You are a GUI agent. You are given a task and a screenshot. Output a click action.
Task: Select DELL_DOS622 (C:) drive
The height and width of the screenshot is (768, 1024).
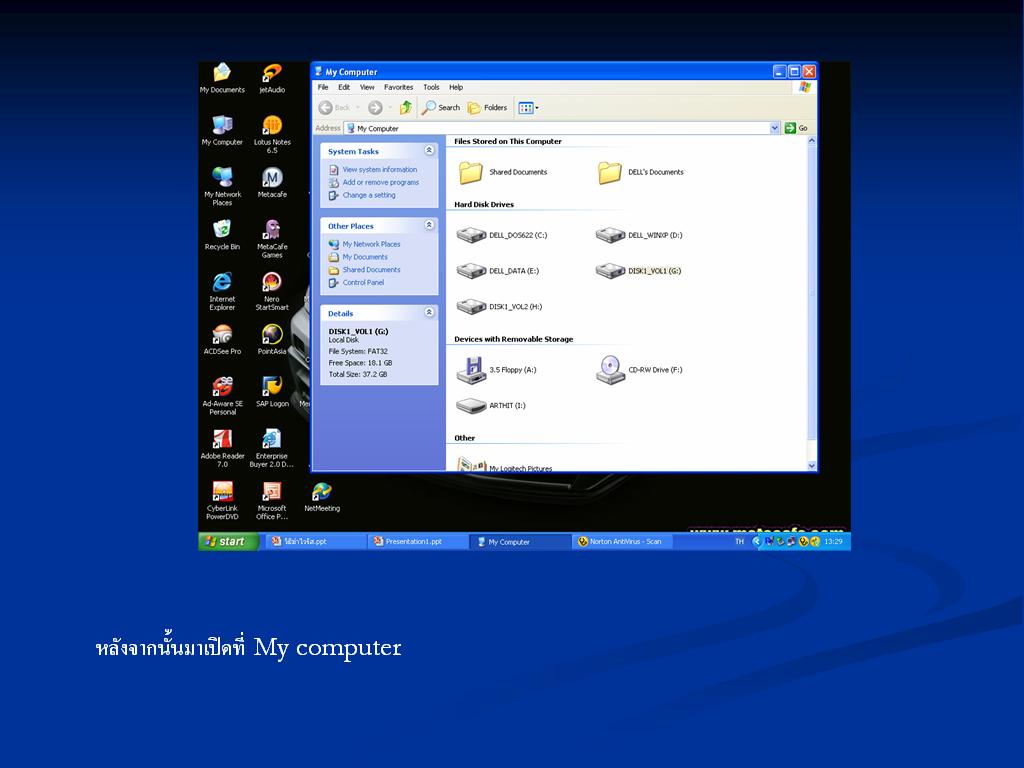pos(502,235)
